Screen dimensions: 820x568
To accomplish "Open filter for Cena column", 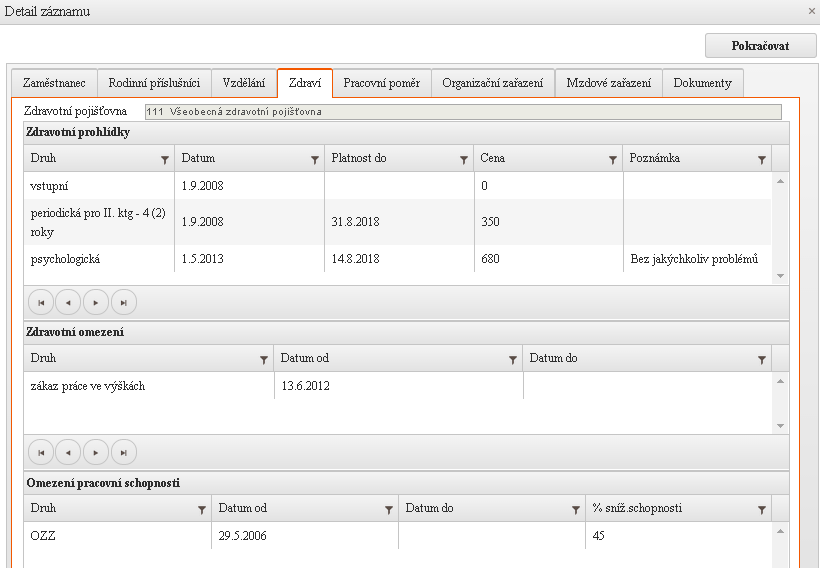I will 613,159.
